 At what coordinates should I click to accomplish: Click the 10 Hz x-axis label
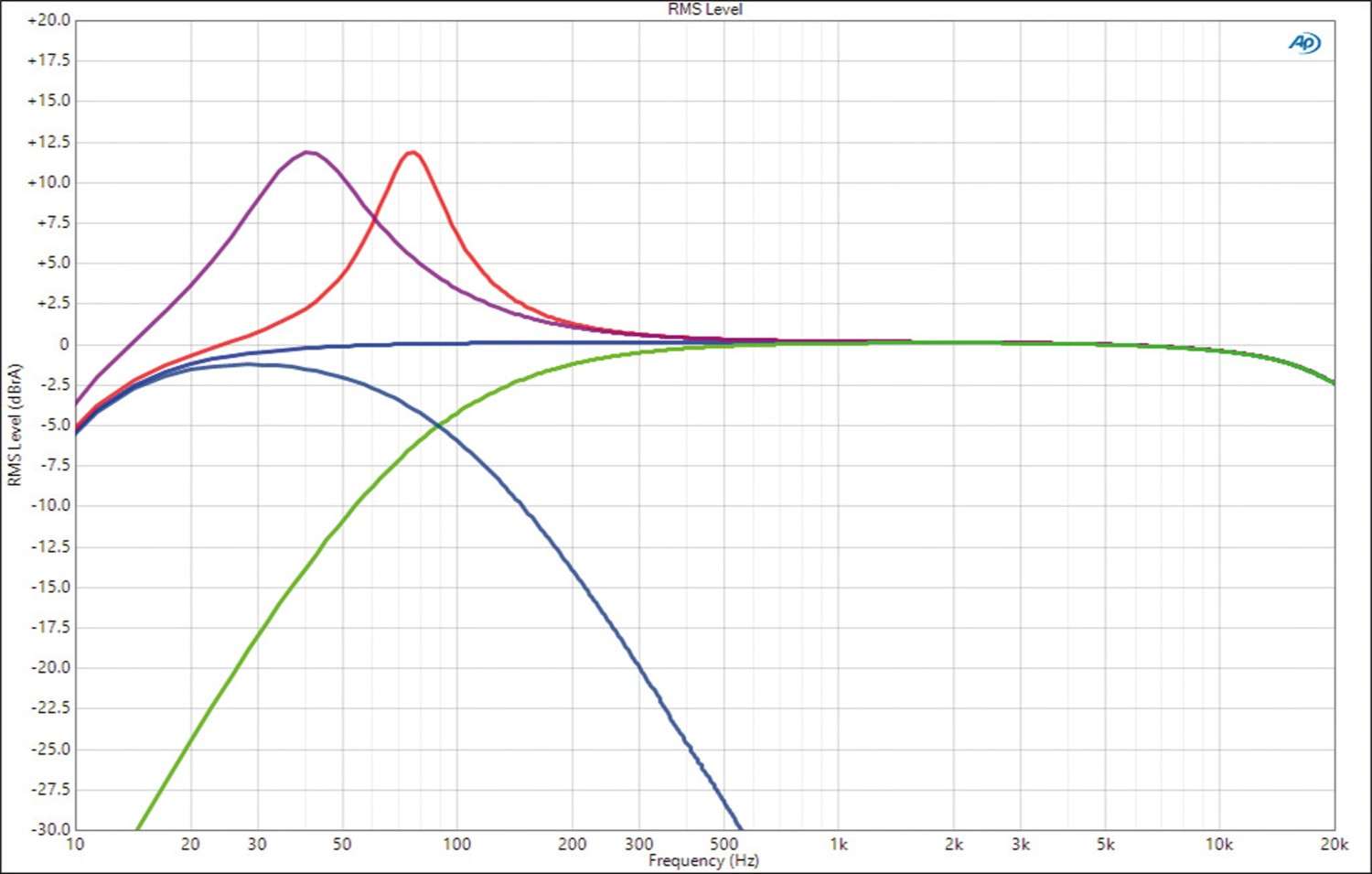click(75, 844)
